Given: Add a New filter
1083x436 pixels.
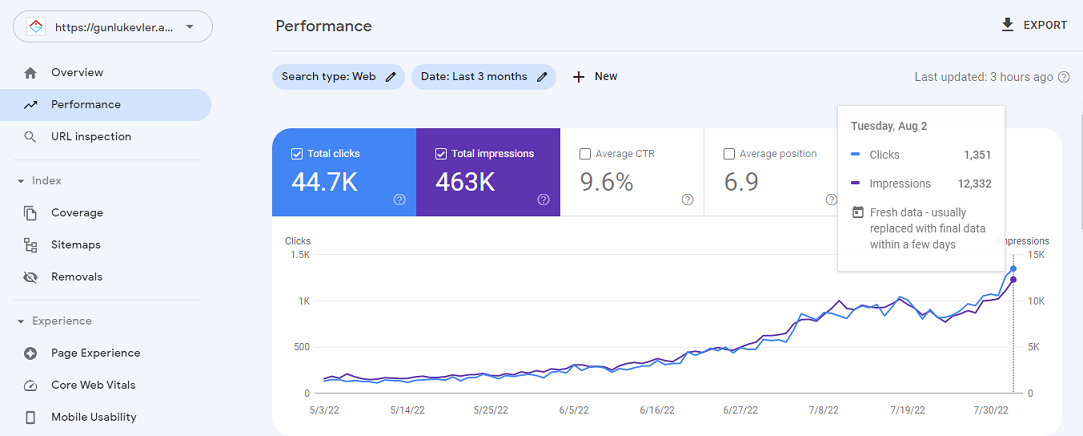Looking at the screenshot, I should coord(595,77).
